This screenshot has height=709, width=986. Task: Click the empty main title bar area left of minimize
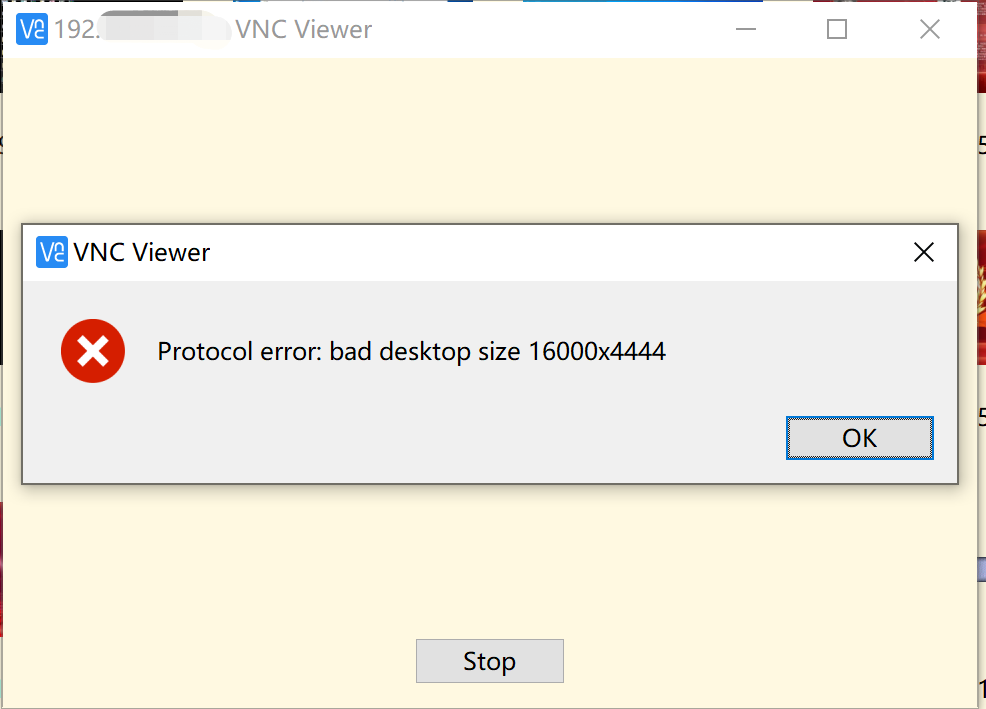point(550,29)
